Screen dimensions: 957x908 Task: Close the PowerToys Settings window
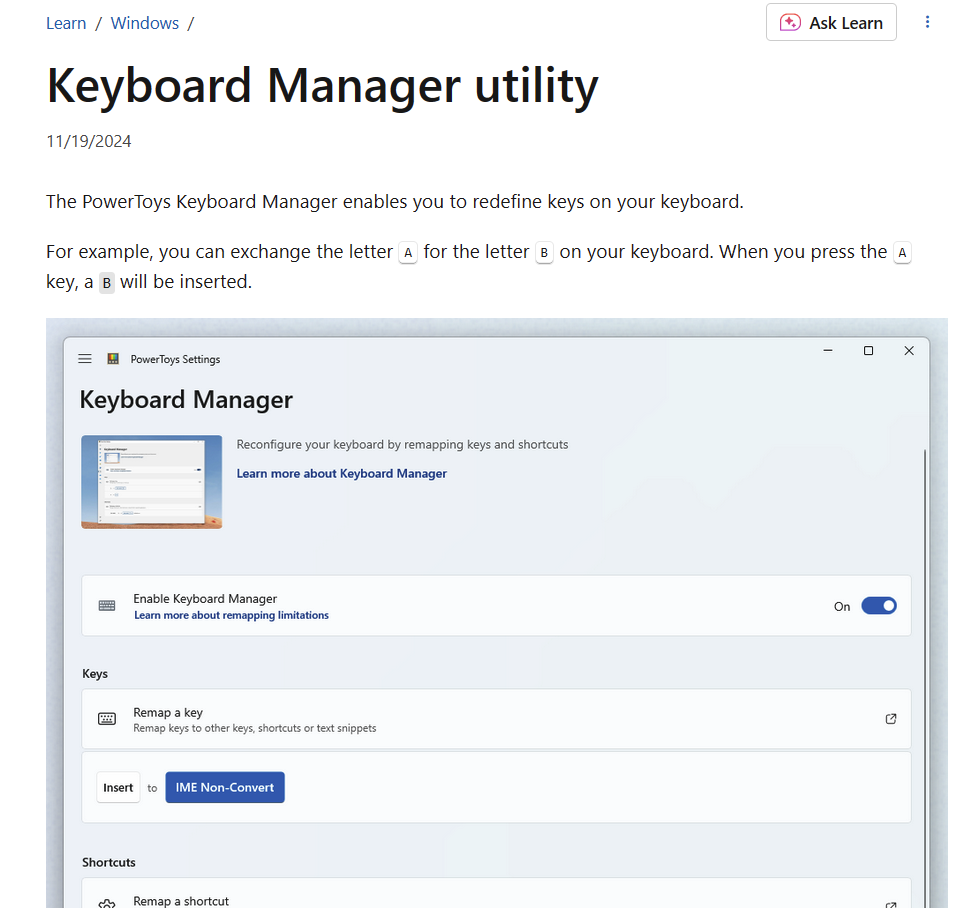pos(909,350)
